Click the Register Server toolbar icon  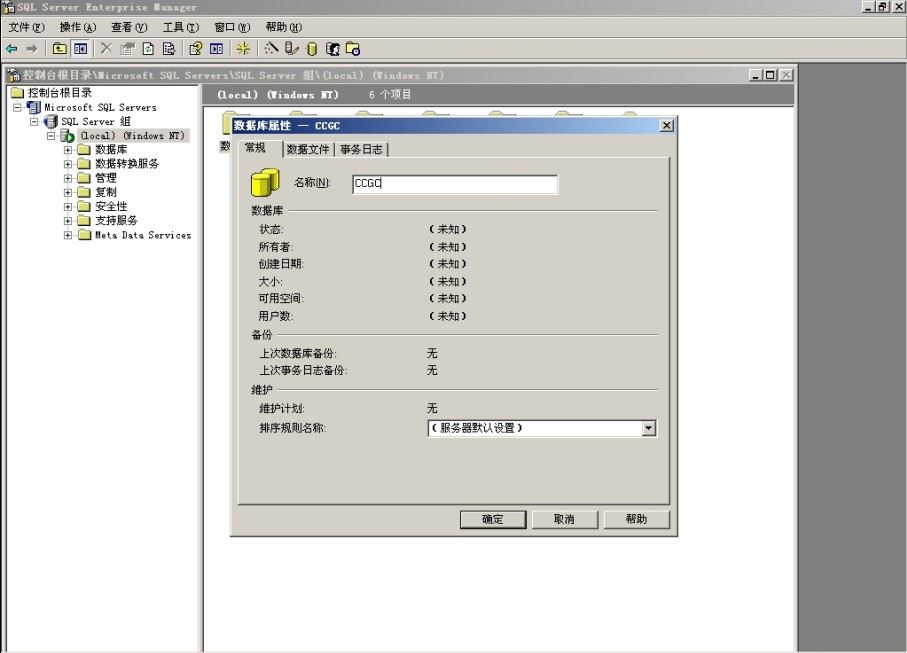[x=292, y=49]
